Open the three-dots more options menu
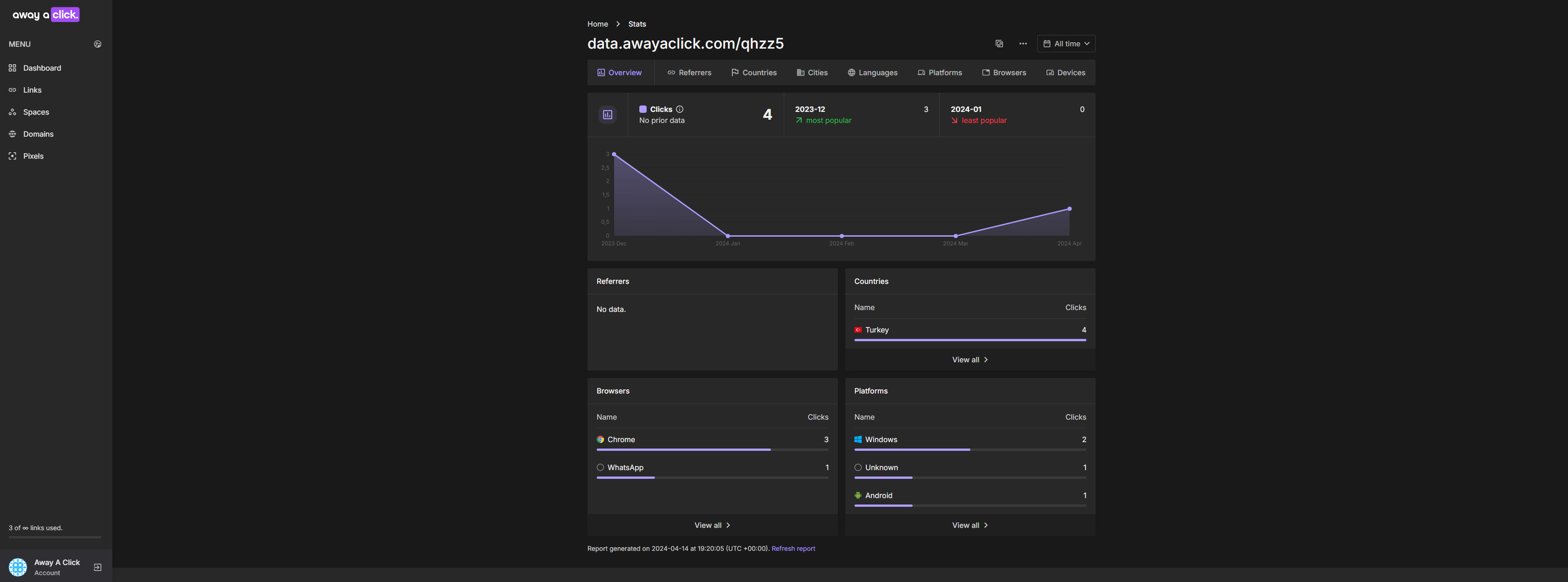Viewport: 1568px width, 582px height. [1023, 44]
